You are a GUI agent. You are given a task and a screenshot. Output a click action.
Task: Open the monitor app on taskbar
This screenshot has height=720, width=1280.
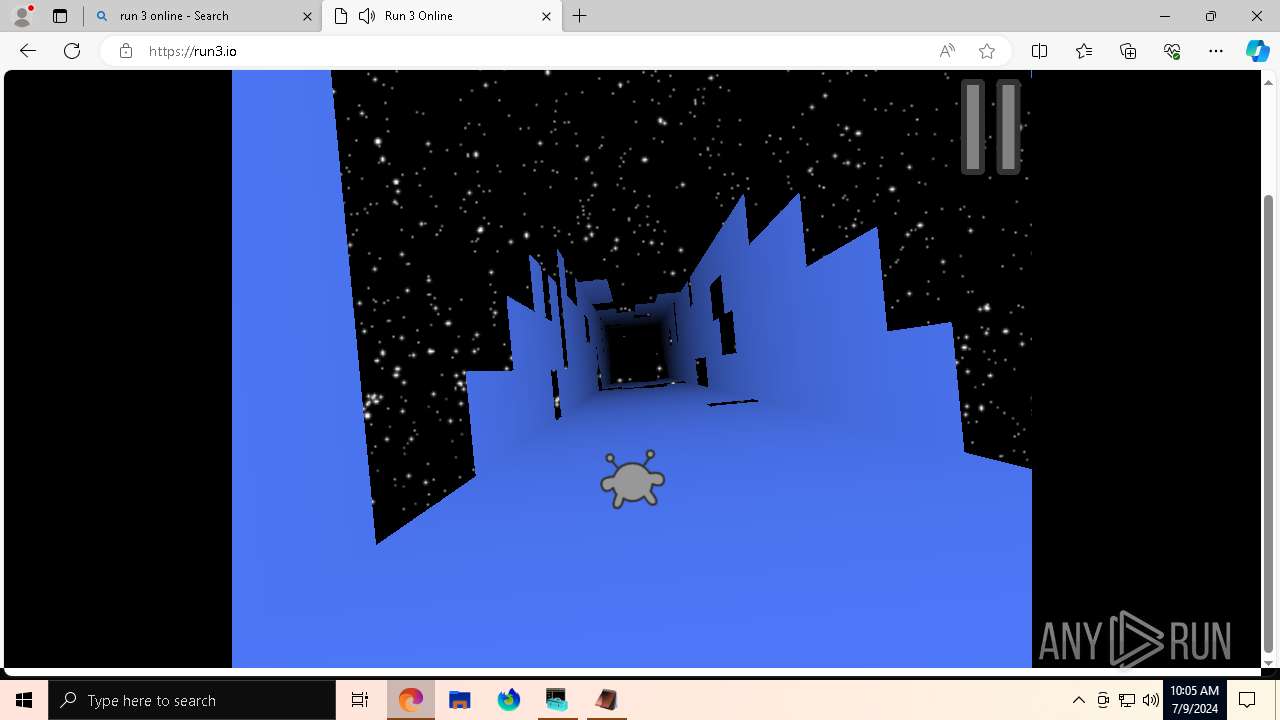tap(557, 700)
